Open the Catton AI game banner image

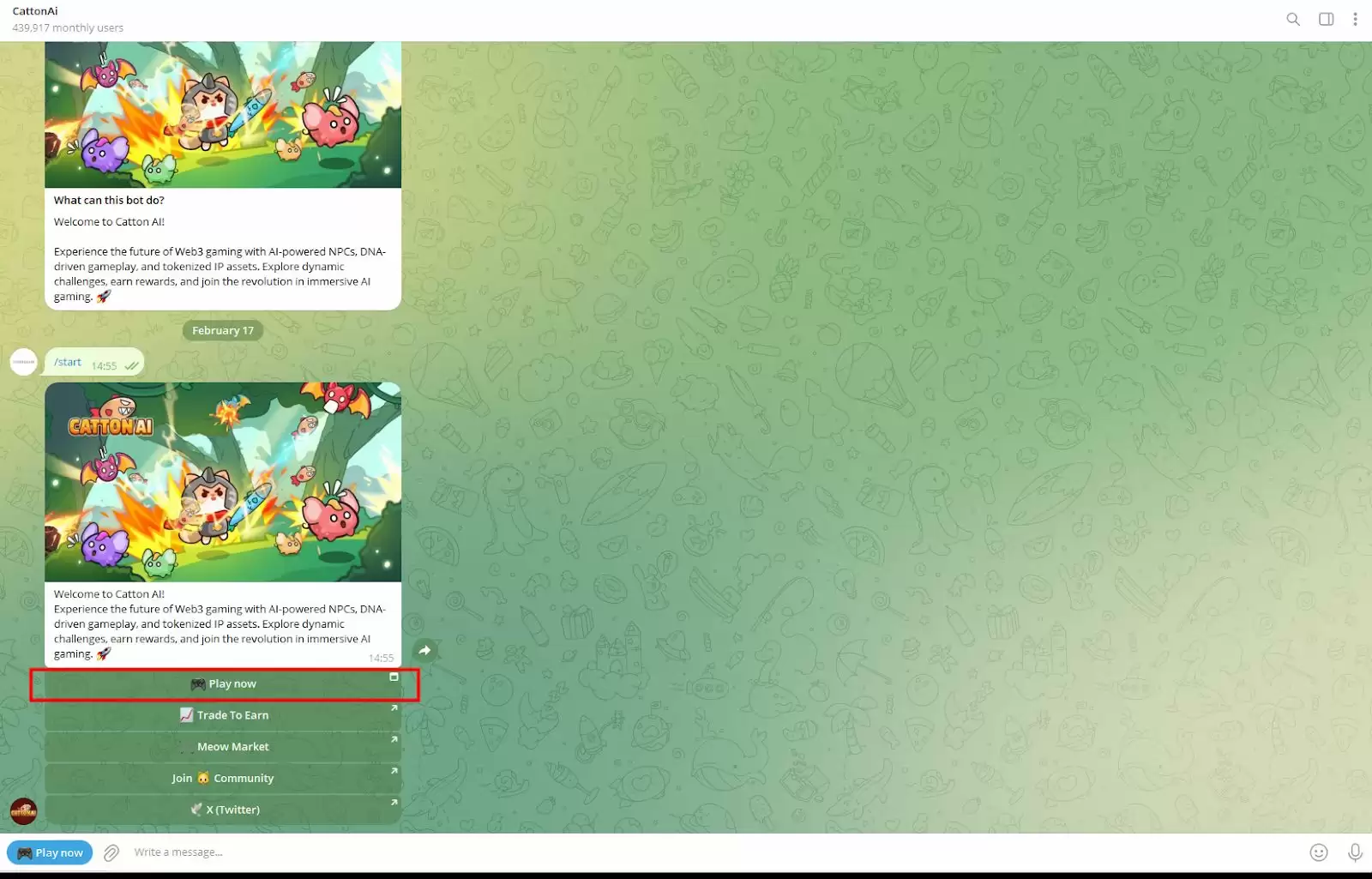tap(223, 482)
